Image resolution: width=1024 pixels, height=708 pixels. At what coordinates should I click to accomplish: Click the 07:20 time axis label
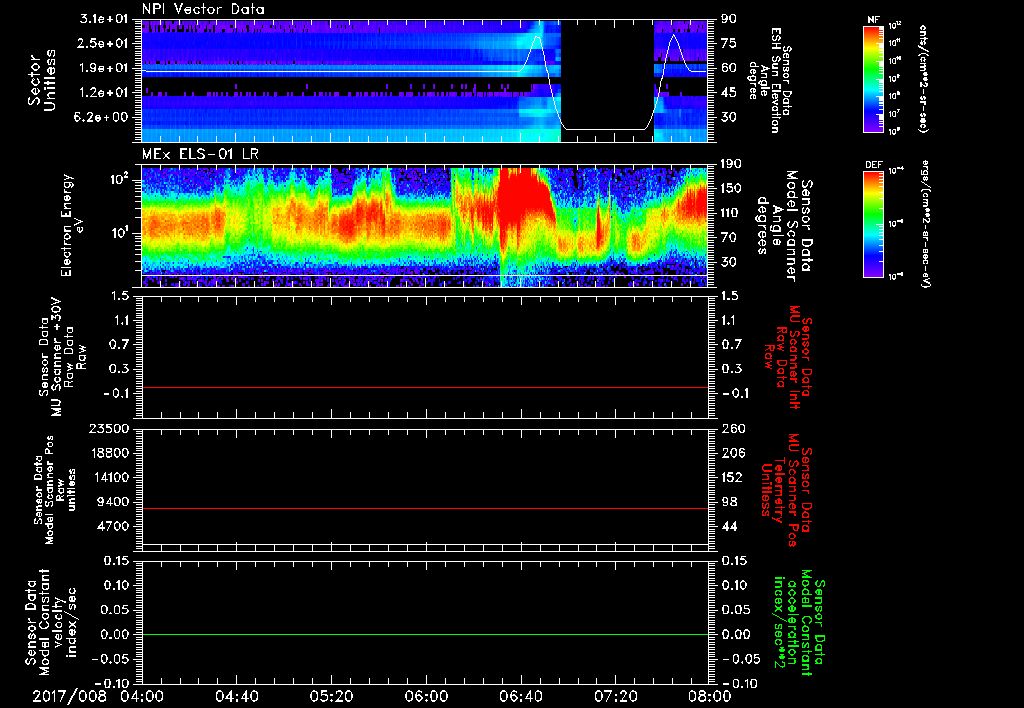616,696
